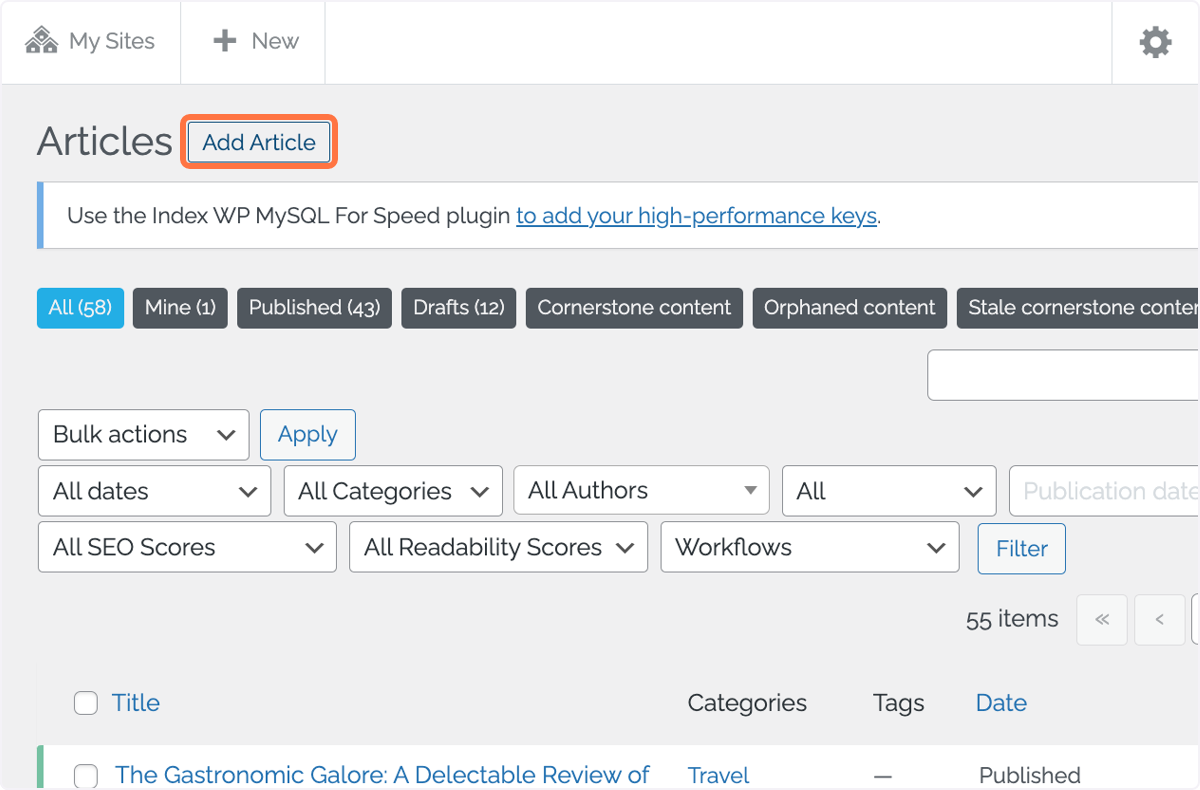1200x790 pixels.
Task: Click the Published status of Gastronomic Galore
Action: coord(1030,775)
